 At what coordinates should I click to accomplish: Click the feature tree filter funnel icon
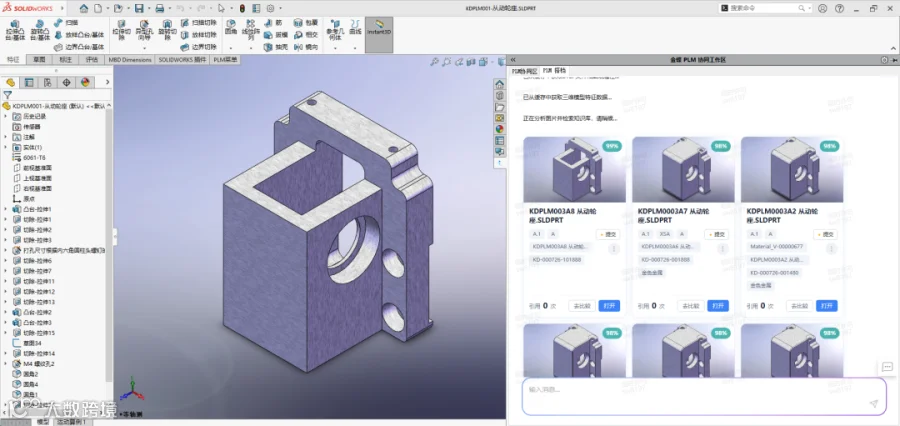click(x=7, y=95)
